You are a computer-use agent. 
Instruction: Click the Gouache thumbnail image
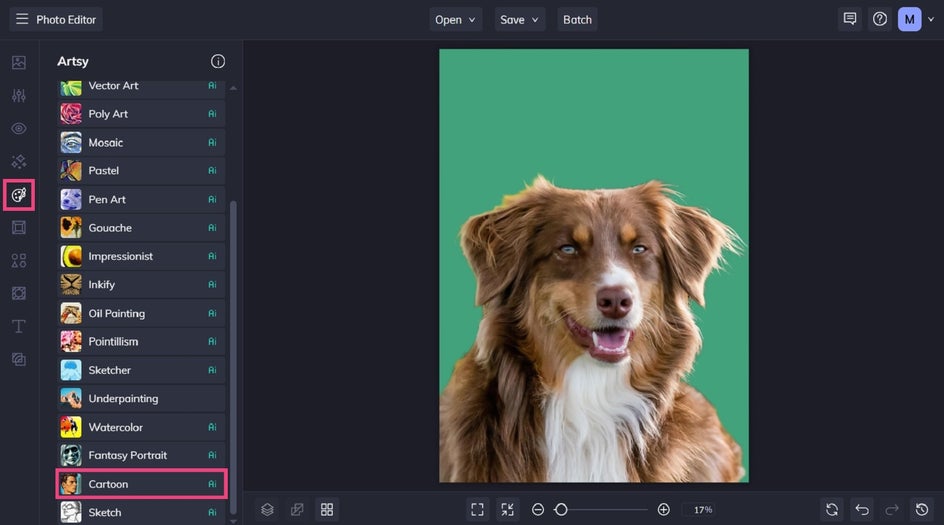click(x=71, y=228)
